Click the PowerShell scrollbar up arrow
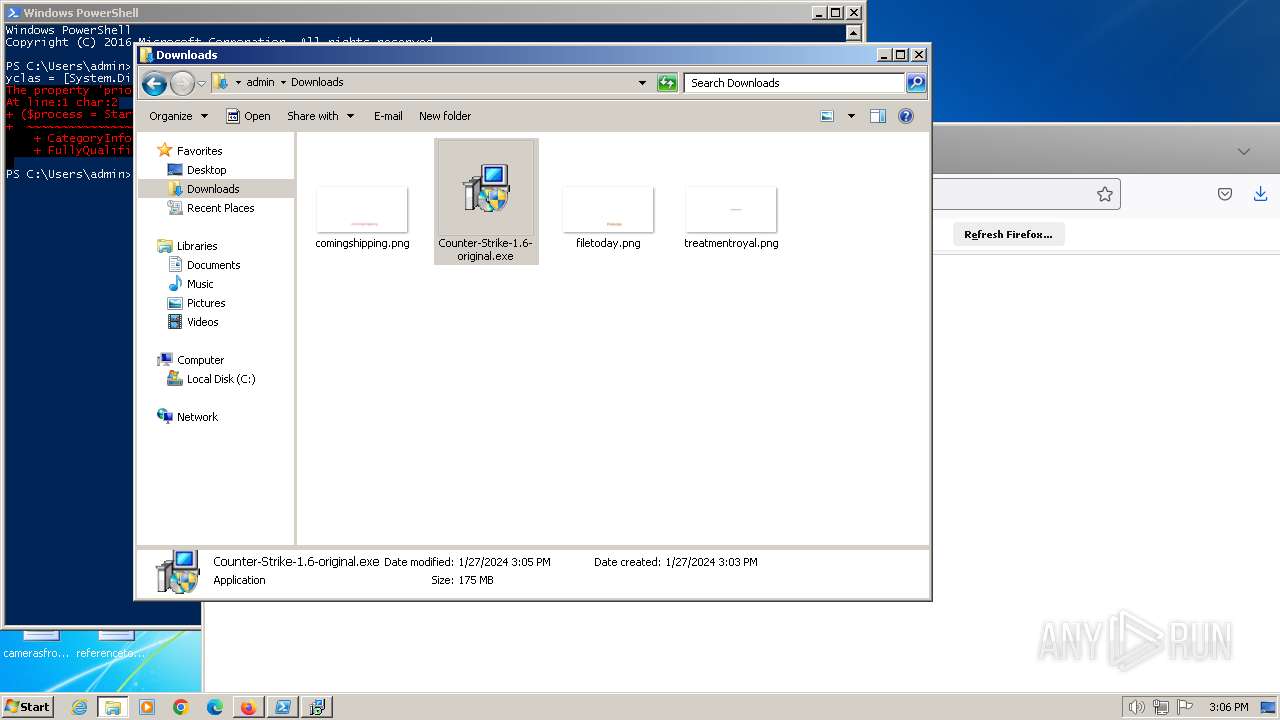 point(853,32)
